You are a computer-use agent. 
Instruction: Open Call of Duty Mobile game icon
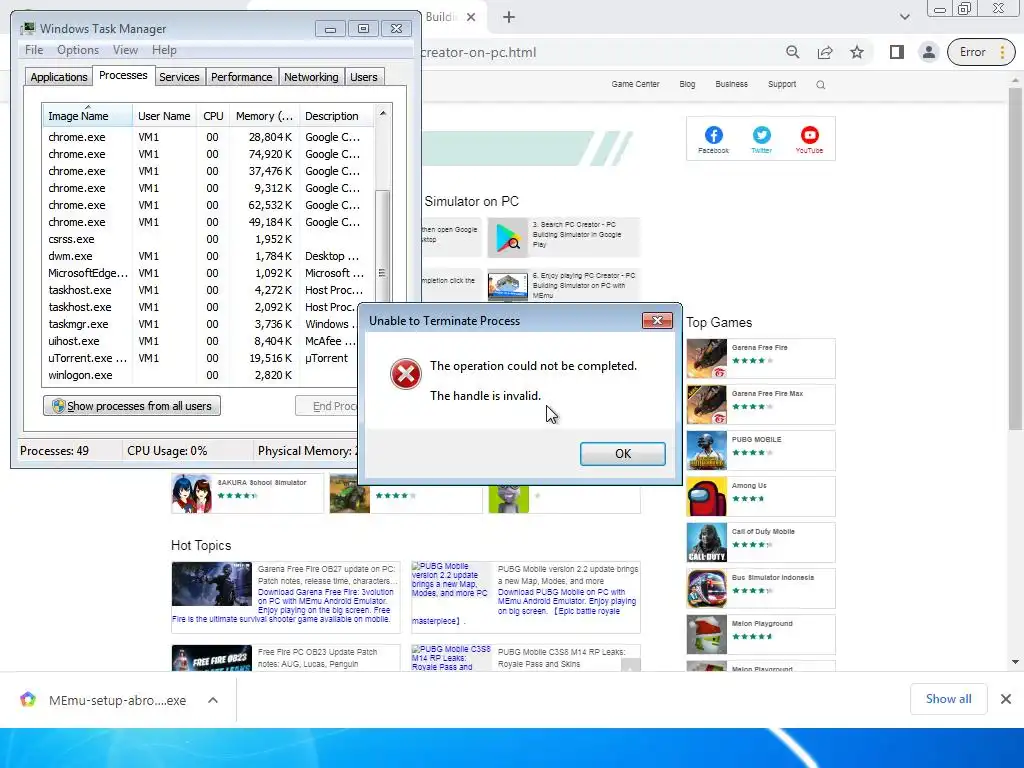[x=707, y=543]
